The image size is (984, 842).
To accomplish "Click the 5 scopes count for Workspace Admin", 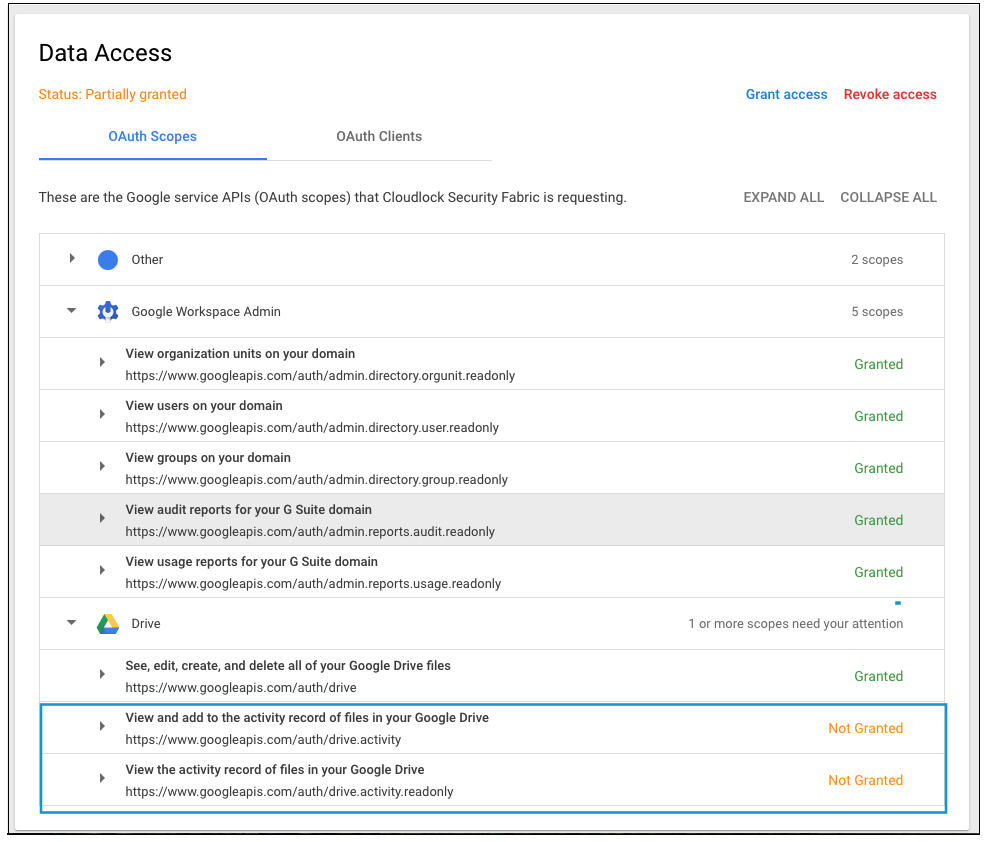I will click(x=877, y=312).
